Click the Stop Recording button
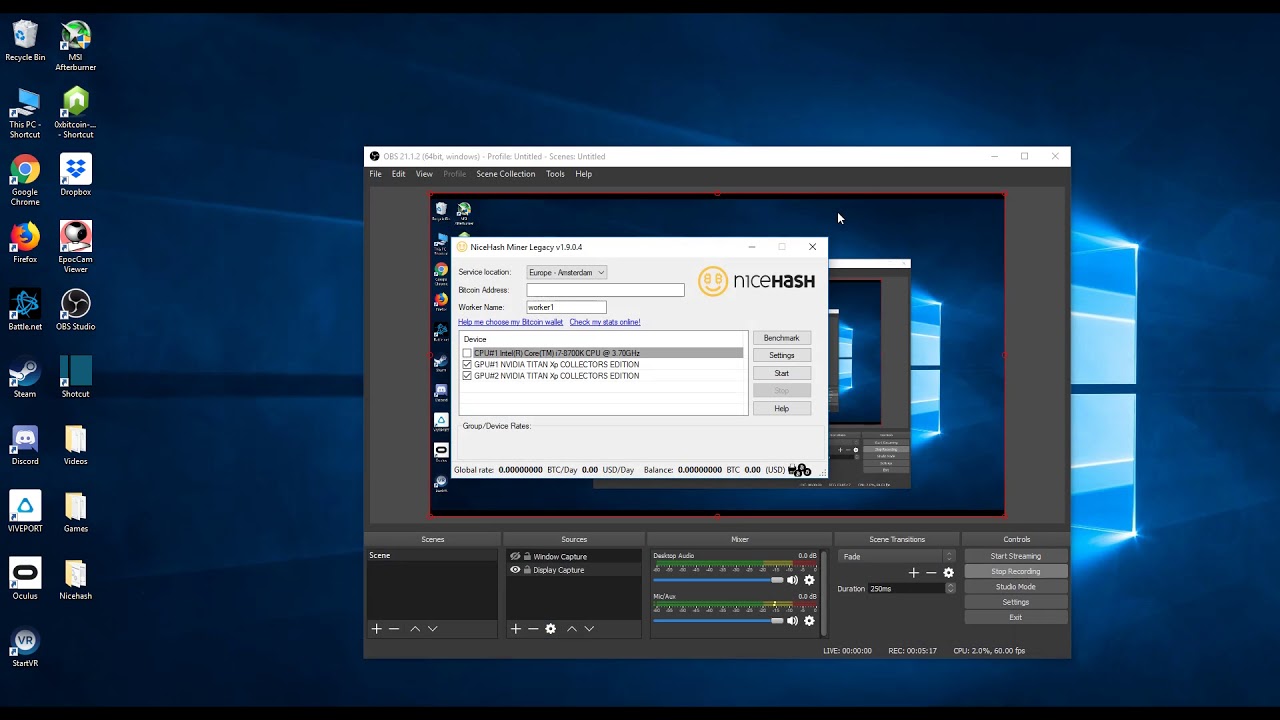The height and width of the screenshot is (720, 1280). (x=1015, y=572)
